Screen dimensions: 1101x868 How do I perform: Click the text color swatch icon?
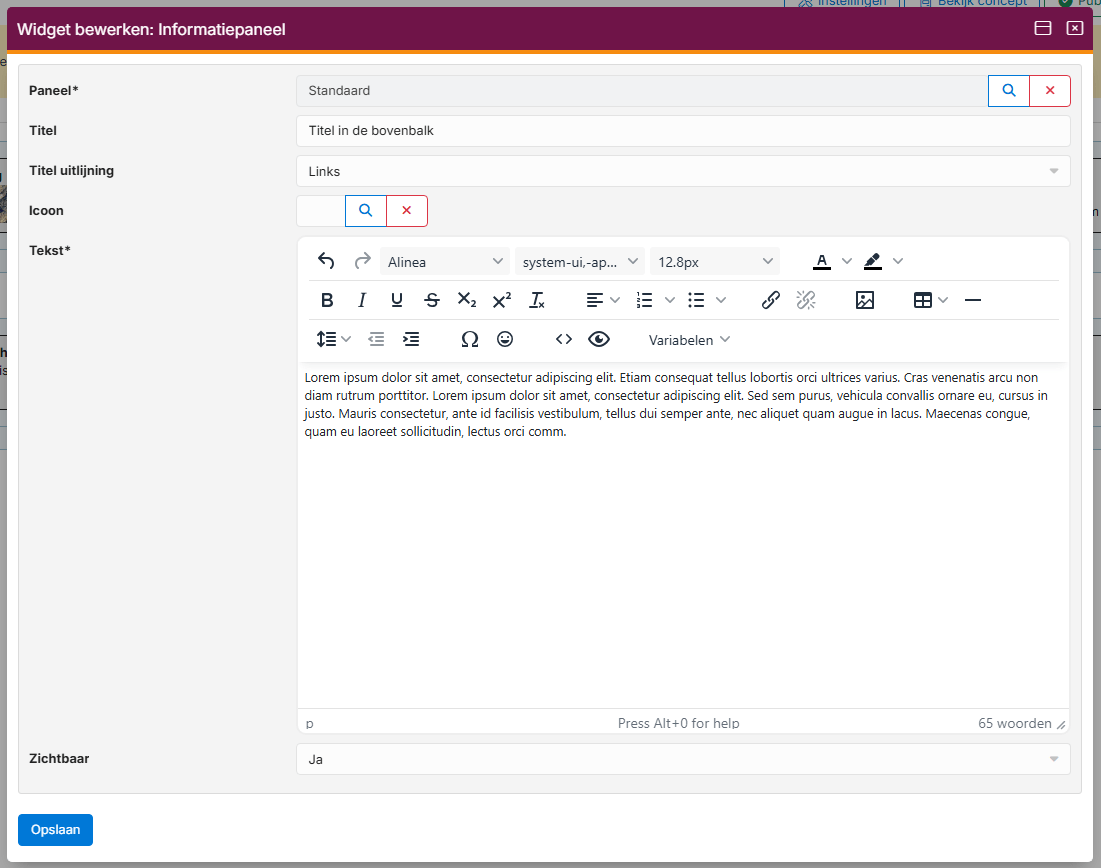pyautogui.click(x=822, y=261)
